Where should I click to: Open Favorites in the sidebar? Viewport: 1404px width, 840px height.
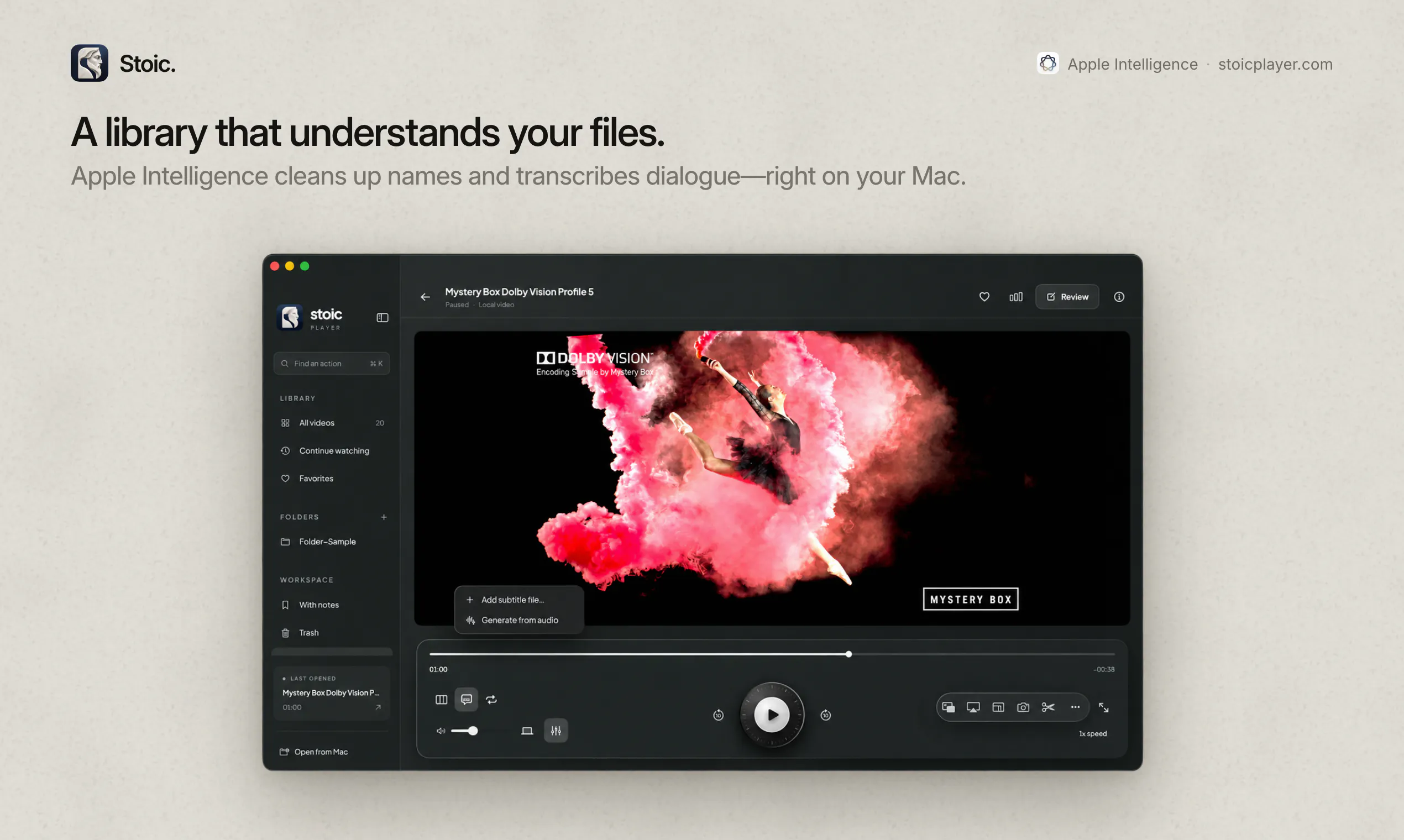coord(332,478)
